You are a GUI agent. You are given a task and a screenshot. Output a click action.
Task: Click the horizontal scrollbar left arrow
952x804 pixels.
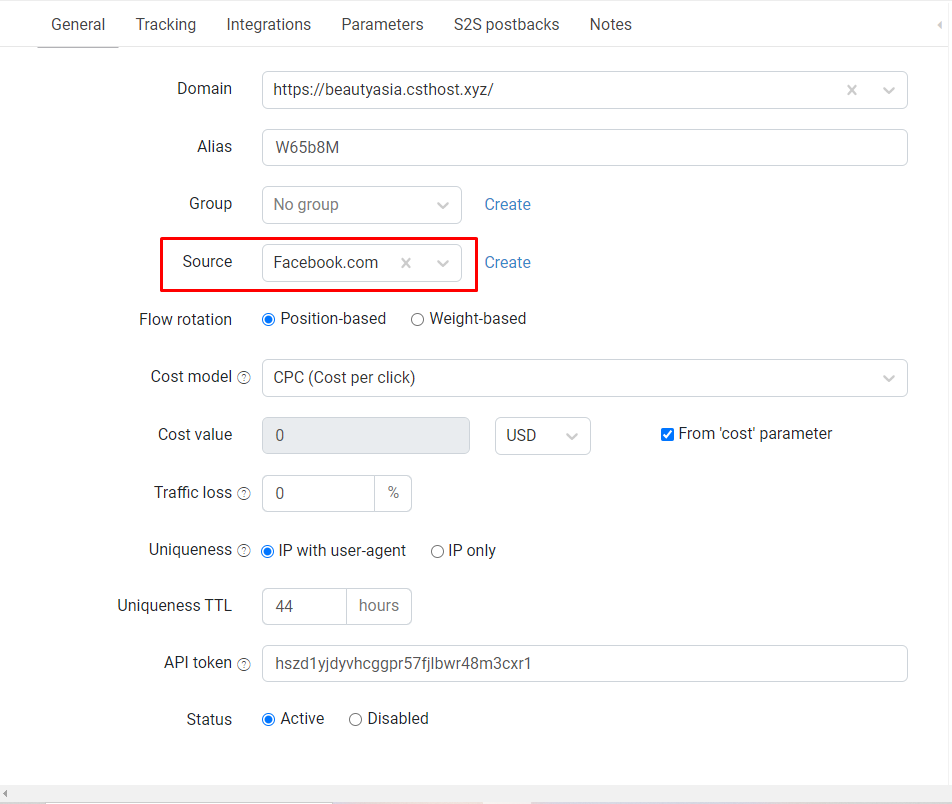(5, 793)
